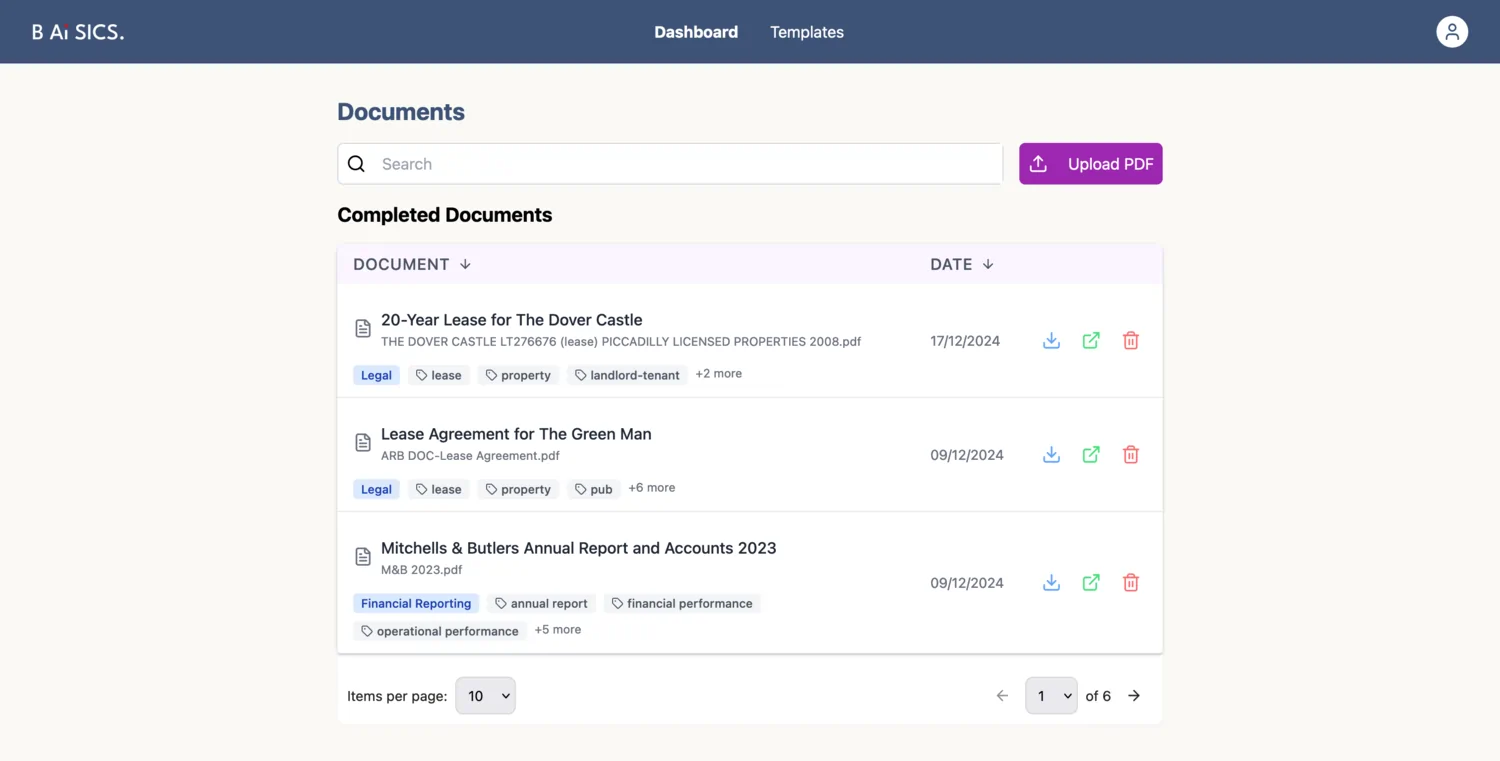Click the next page arrow

tap(1134, 695)
